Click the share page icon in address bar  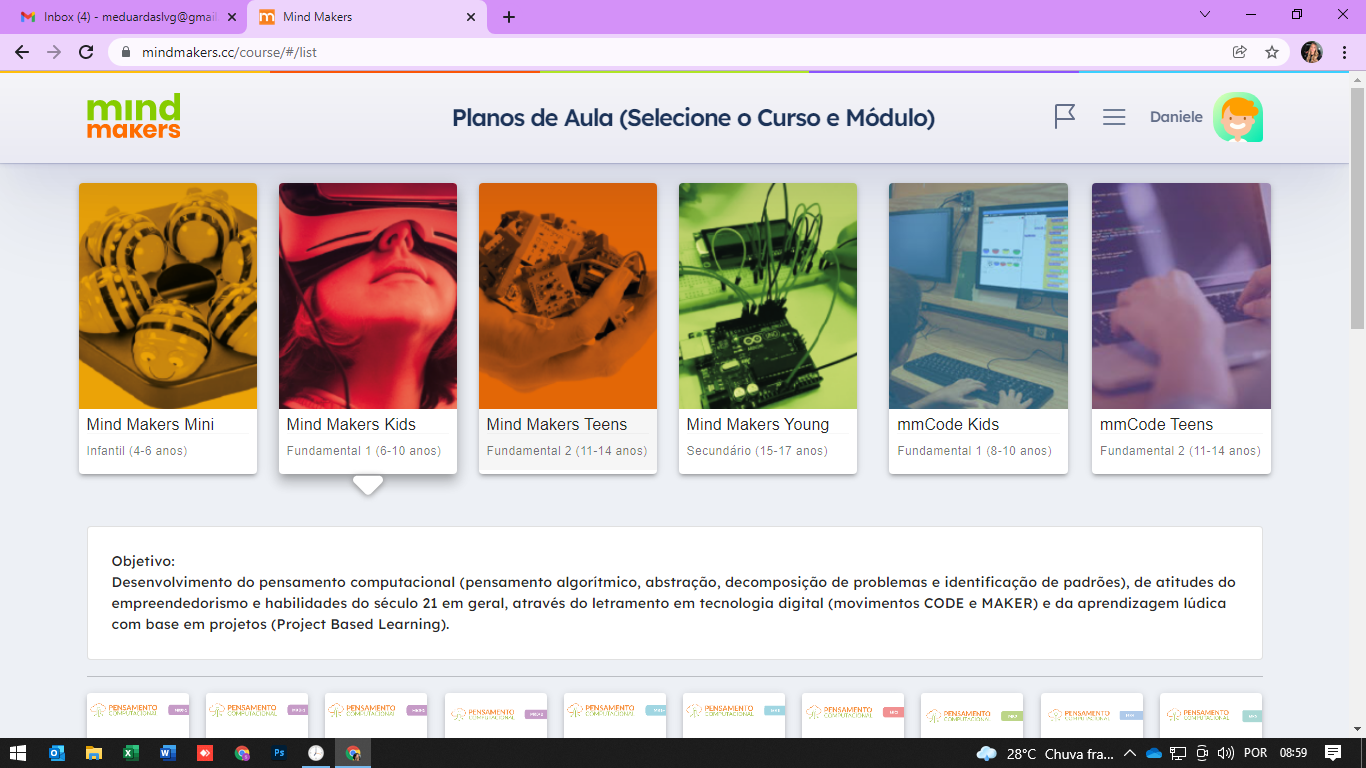pos(1240,52)
